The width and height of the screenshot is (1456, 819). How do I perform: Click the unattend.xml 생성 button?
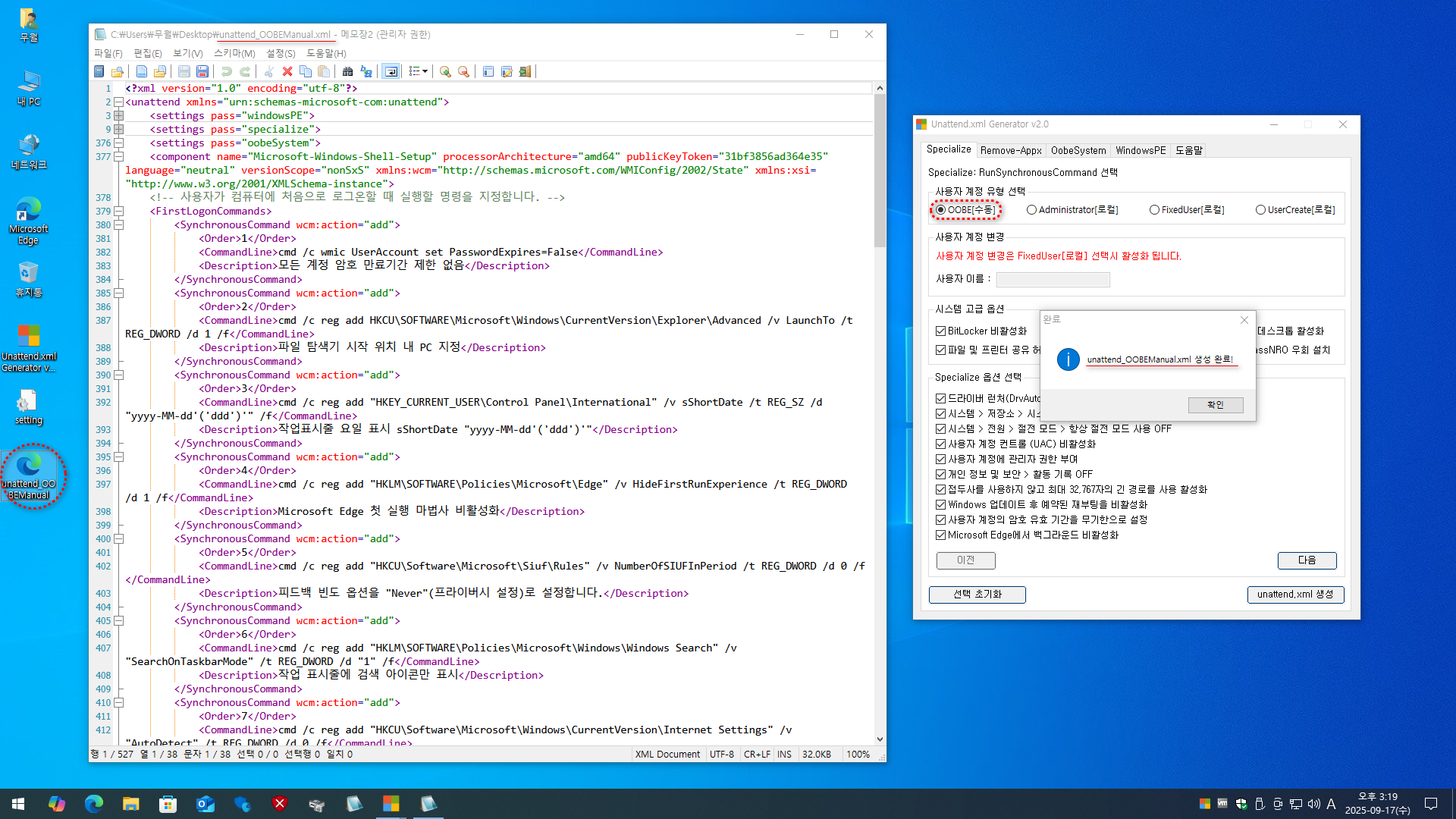point(1294,595)
